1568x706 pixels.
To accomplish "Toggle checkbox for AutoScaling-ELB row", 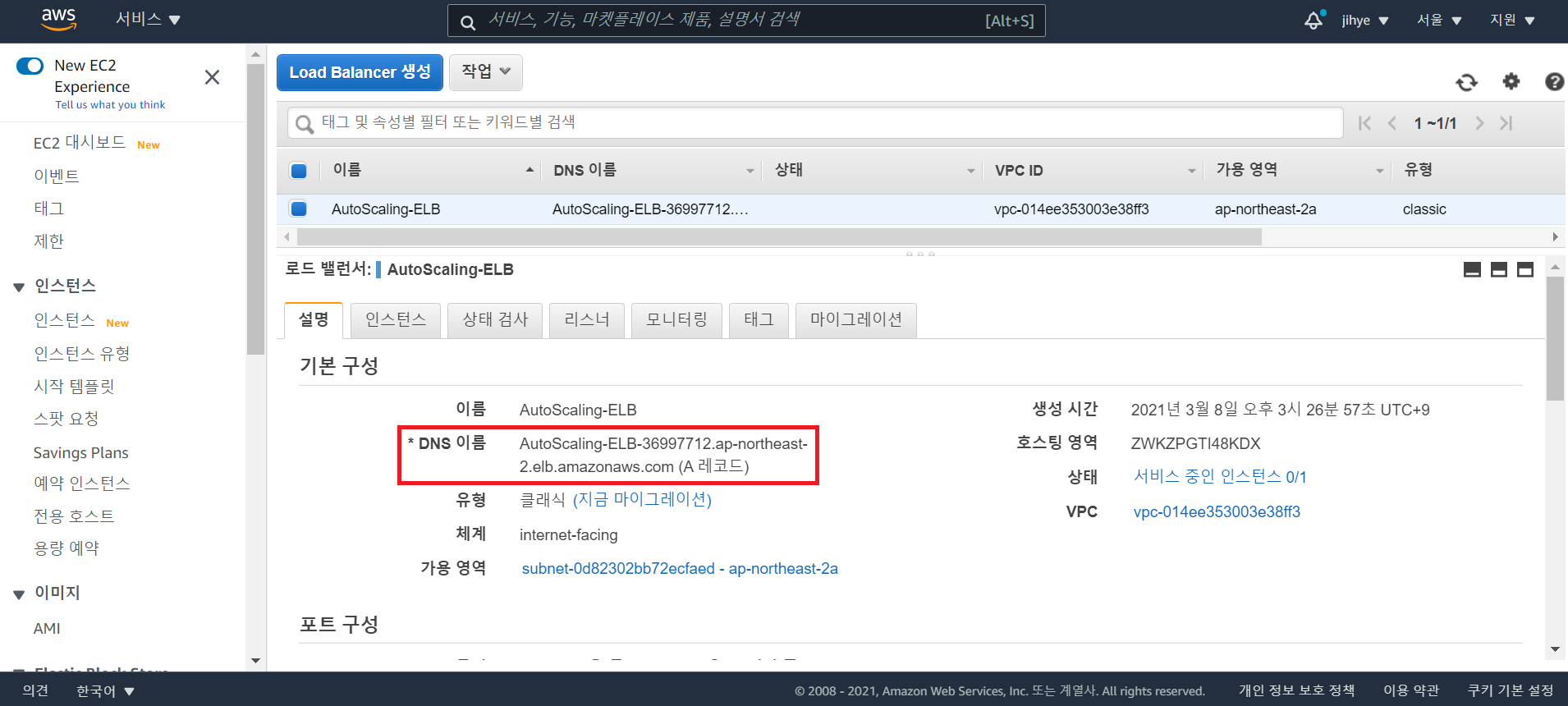I will (x=299, y=209).
